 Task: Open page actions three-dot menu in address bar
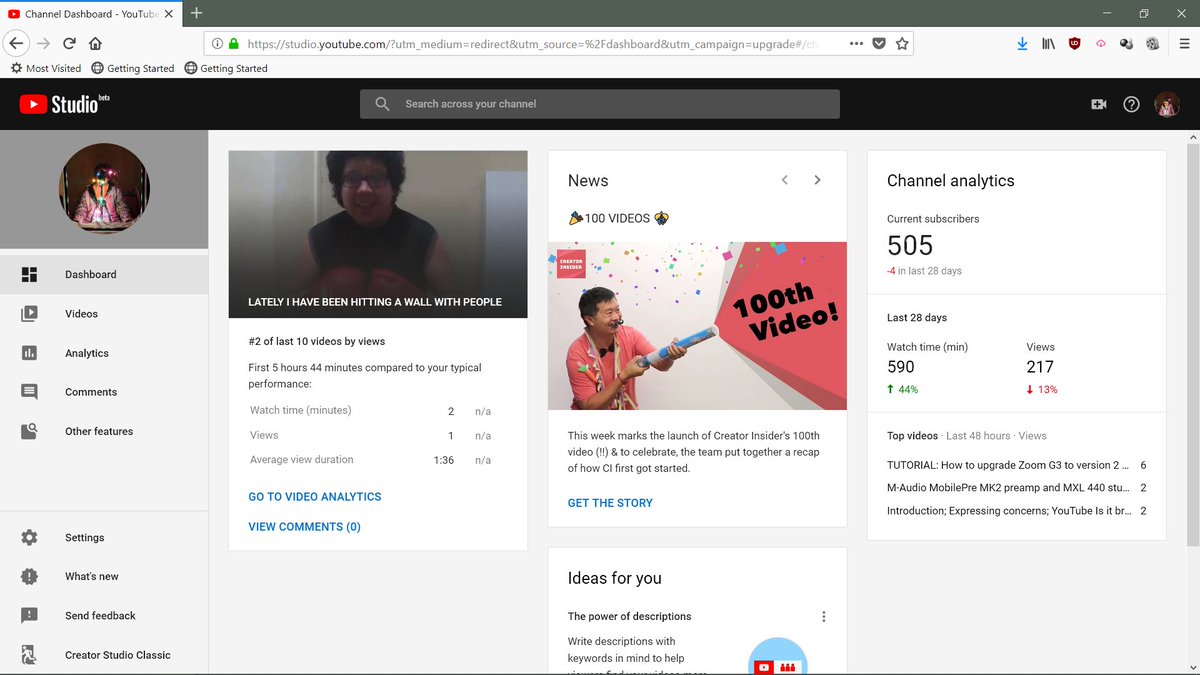coord(856,44)
